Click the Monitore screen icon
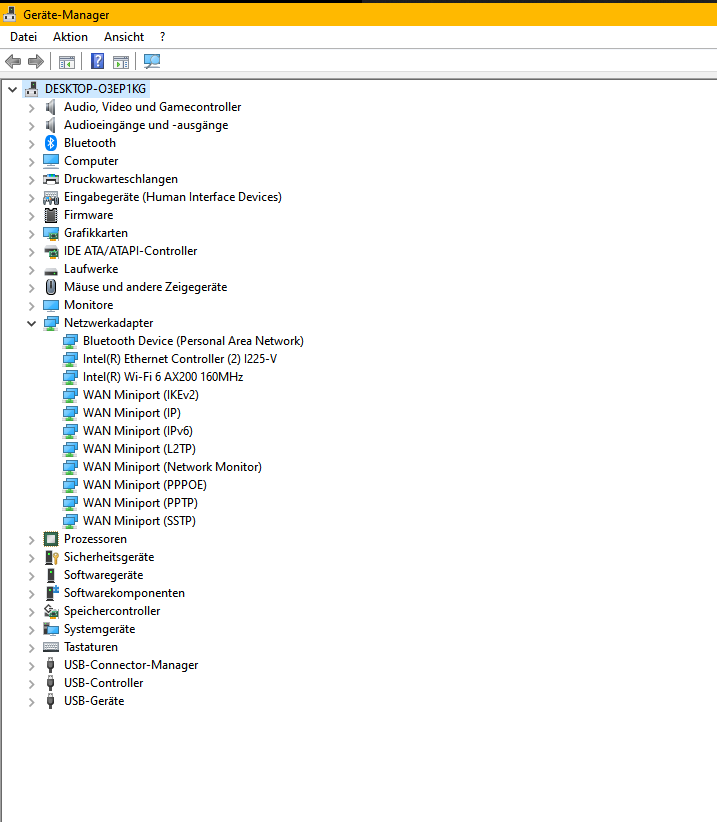Image resolution: width=717 pixels, height=822 pixels. [51, 305]
